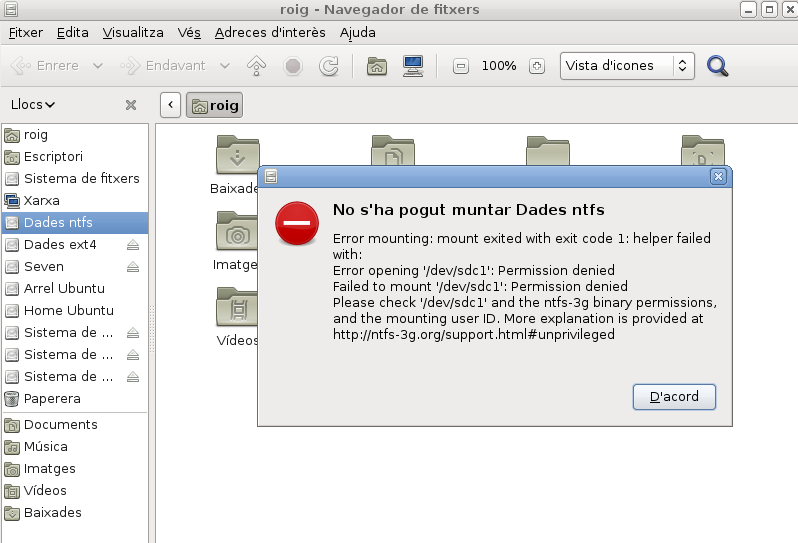Open the home folder toolbar icon
Viewport: 798px width, 543px height.
[x=377, y=66]
